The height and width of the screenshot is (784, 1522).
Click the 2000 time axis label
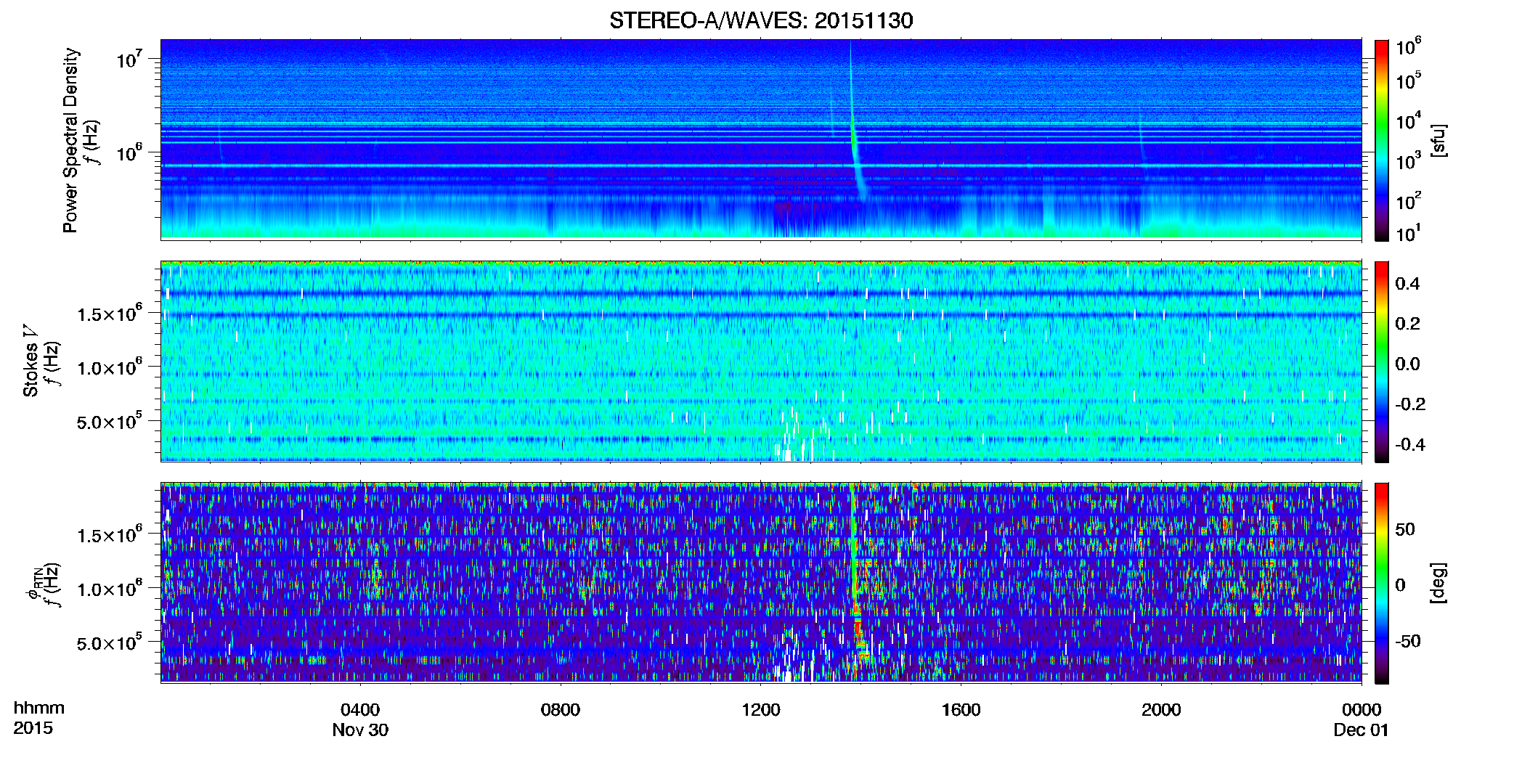coord(1161,710)
